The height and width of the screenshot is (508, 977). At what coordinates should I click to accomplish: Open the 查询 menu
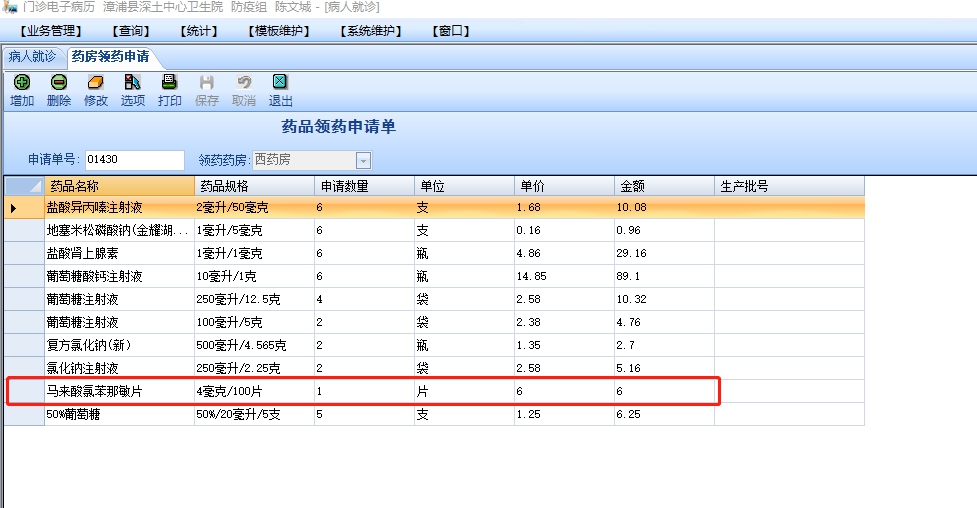[x=131, y=31]
